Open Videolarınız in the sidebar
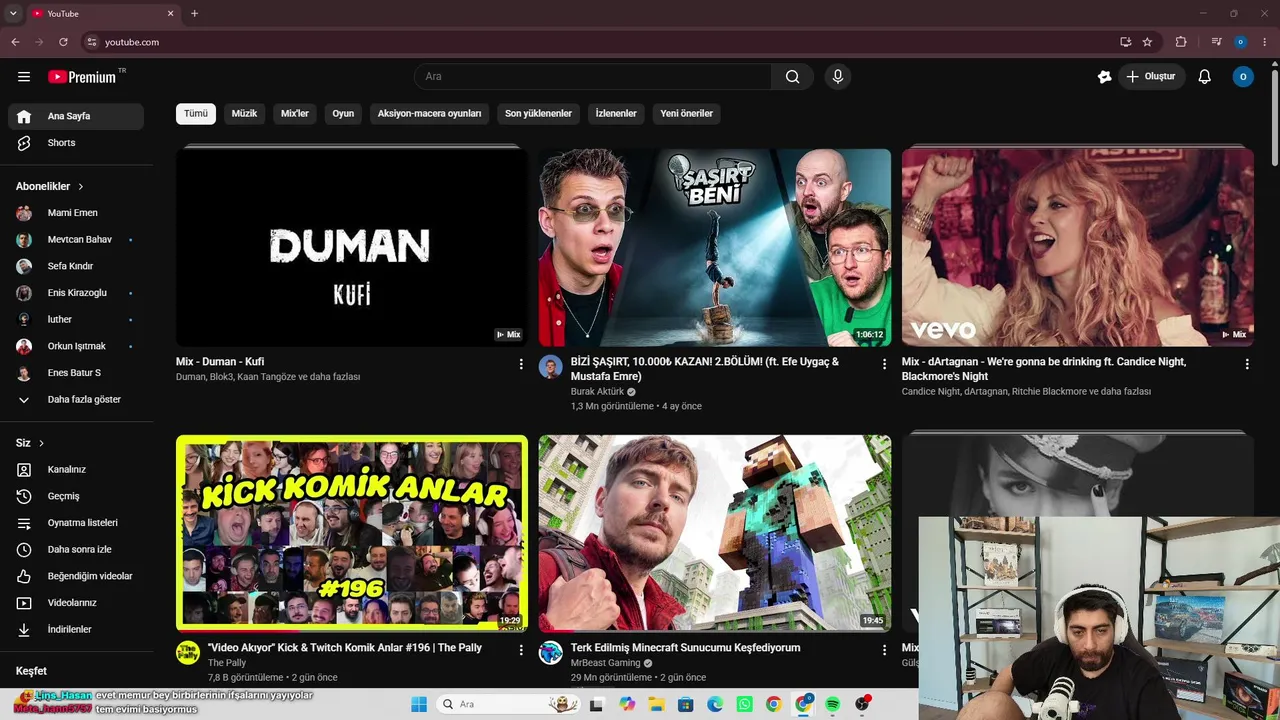The image size is (1280, 720). (x=76, y=603)
